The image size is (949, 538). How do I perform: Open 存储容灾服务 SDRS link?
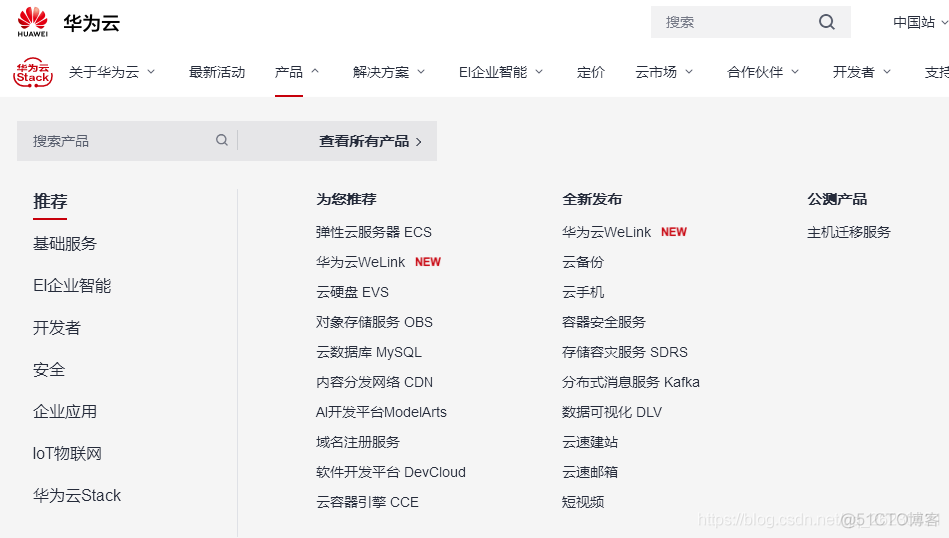point(625,352)
